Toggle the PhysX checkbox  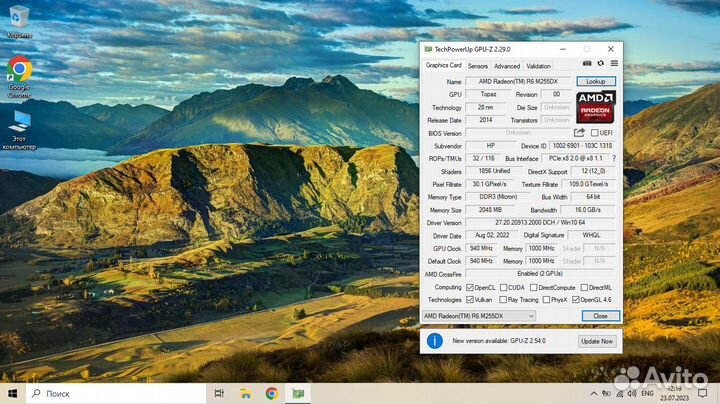[546, 299]
